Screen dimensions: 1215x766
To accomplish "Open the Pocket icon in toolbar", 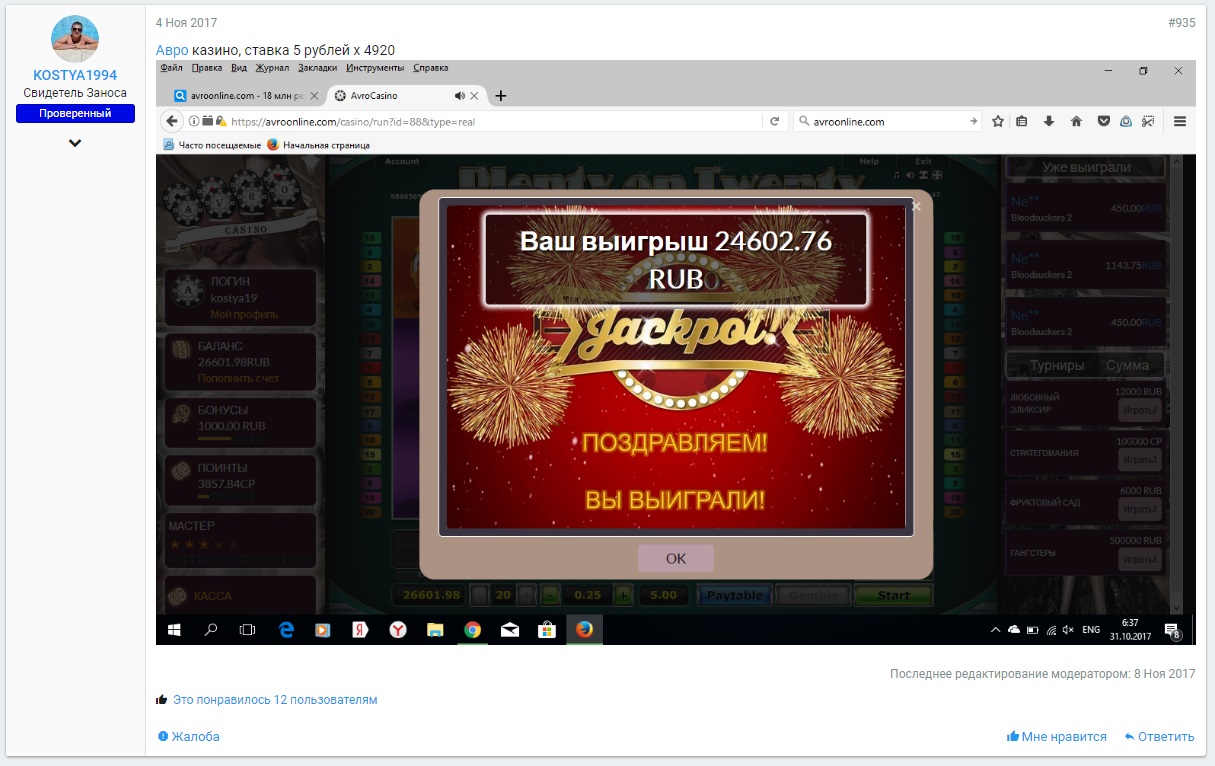I will click(1104, 121).
